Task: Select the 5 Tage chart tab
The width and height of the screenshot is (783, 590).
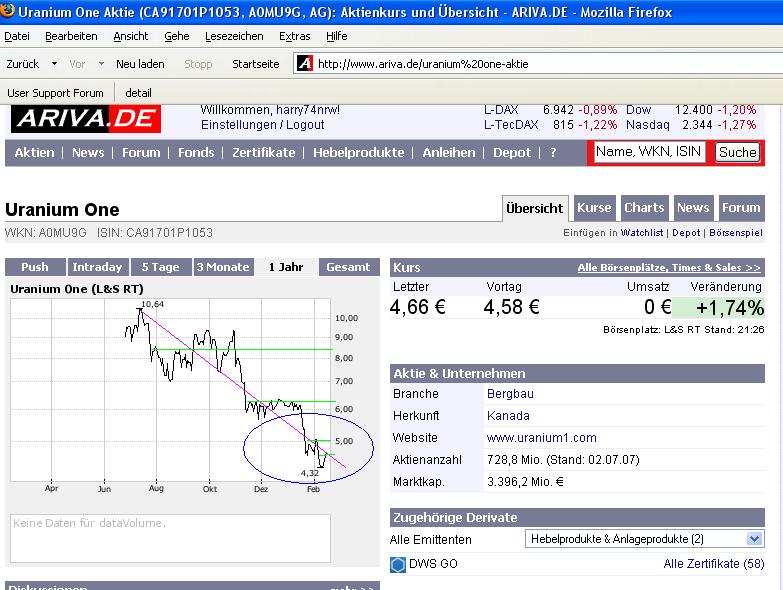Action: (x=161, y=267)
